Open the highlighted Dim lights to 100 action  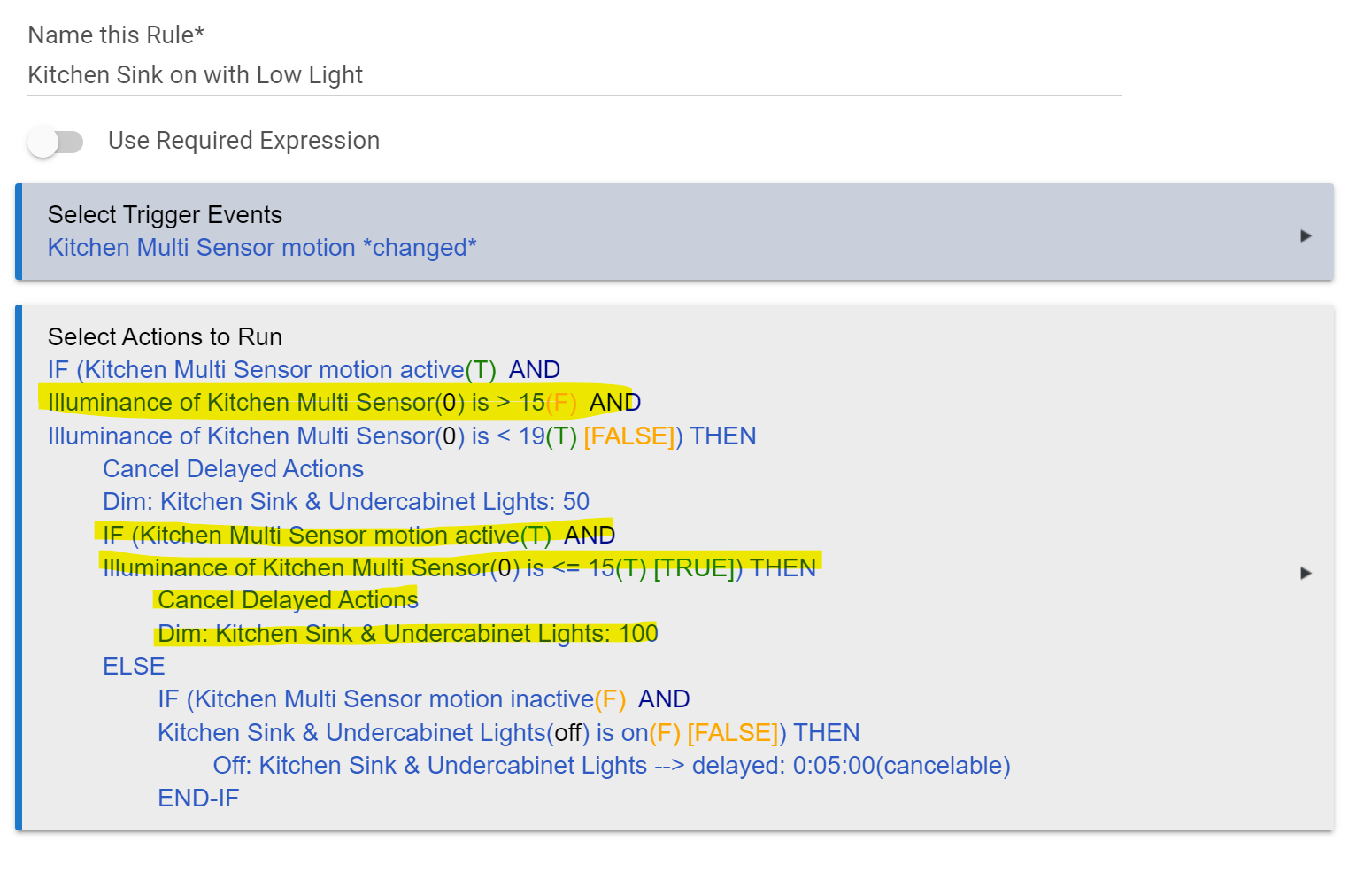pyautogui.click(x=407, y=634)
